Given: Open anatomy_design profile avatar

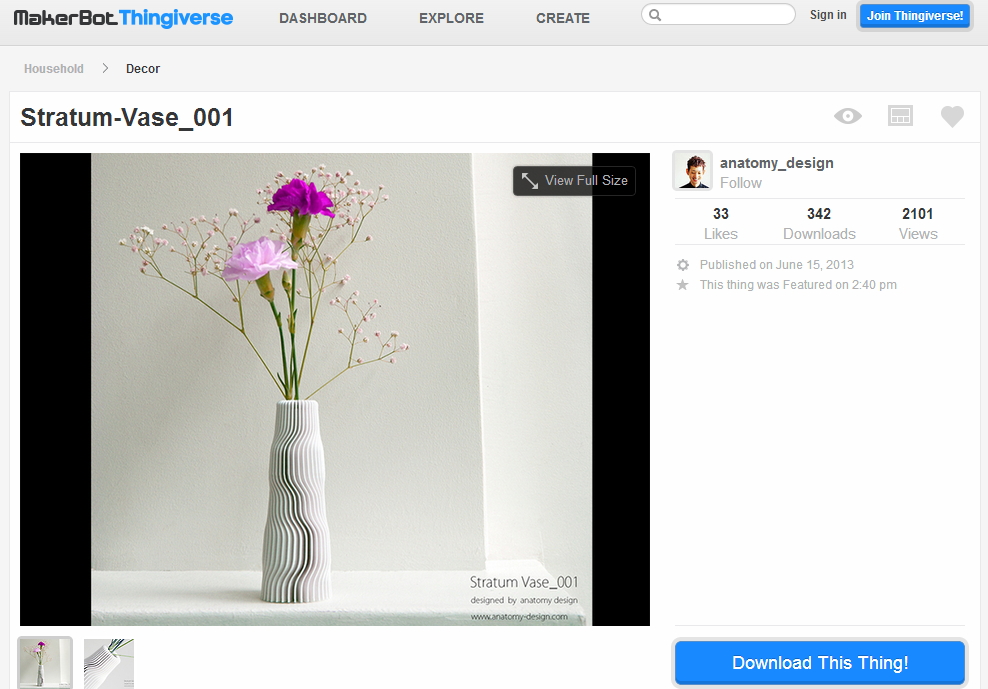Looking at the screenshot, I should coord(692,171).
